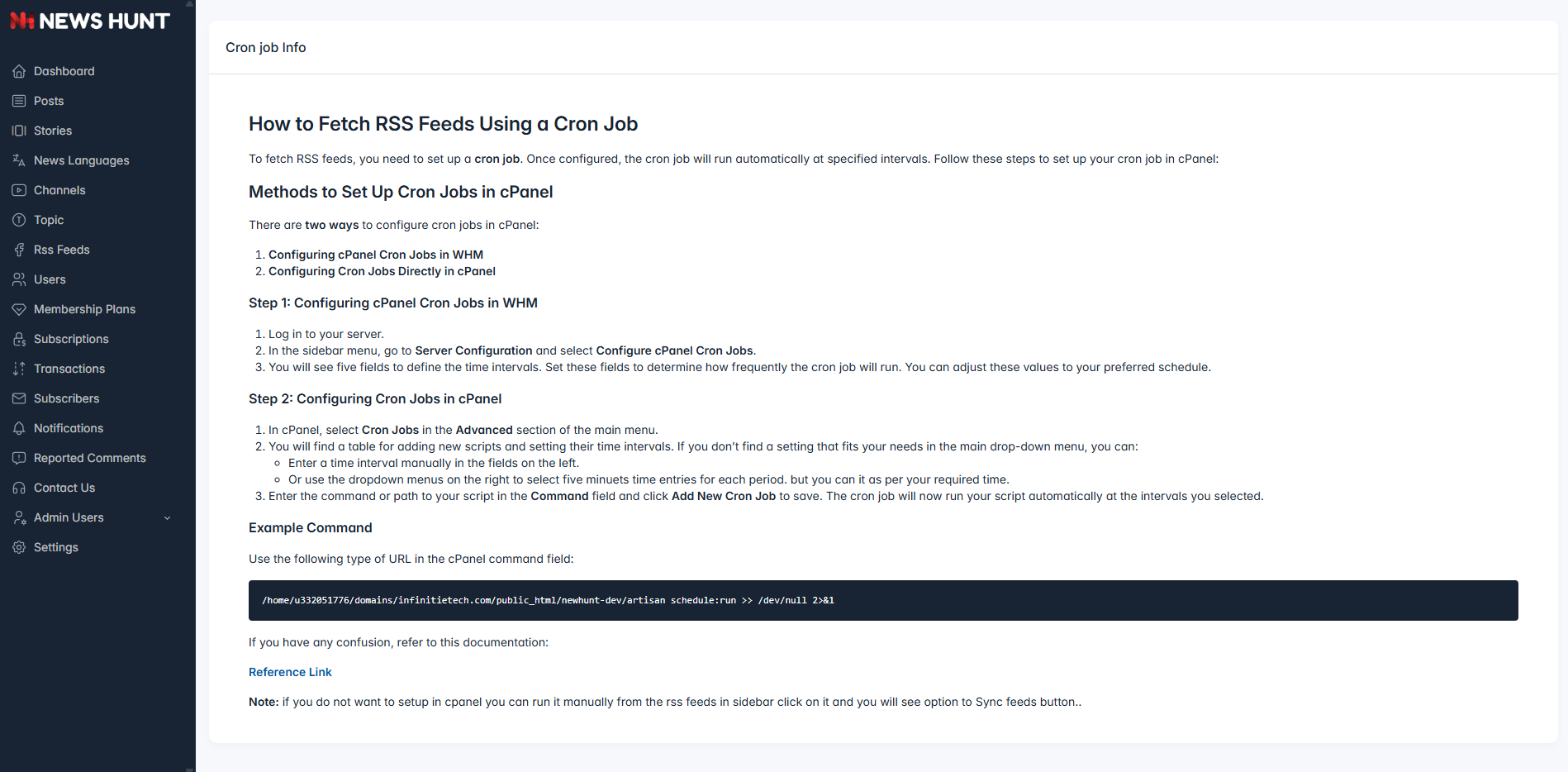Click the Contact Us headset icon
Viewport: 1568px width, 772px height.
pyautogui.click(x=19, y=488)
